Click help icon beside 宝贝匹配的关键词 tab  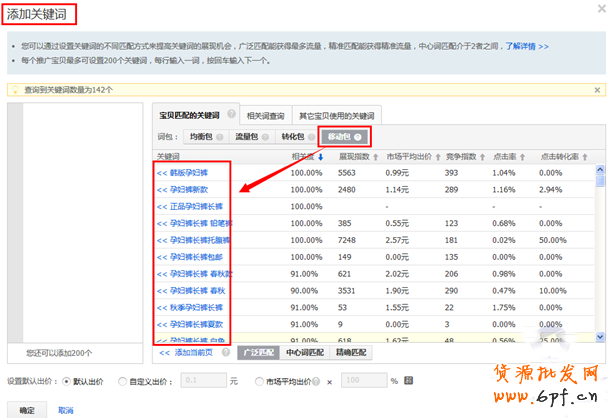click(x=232, y=115)
